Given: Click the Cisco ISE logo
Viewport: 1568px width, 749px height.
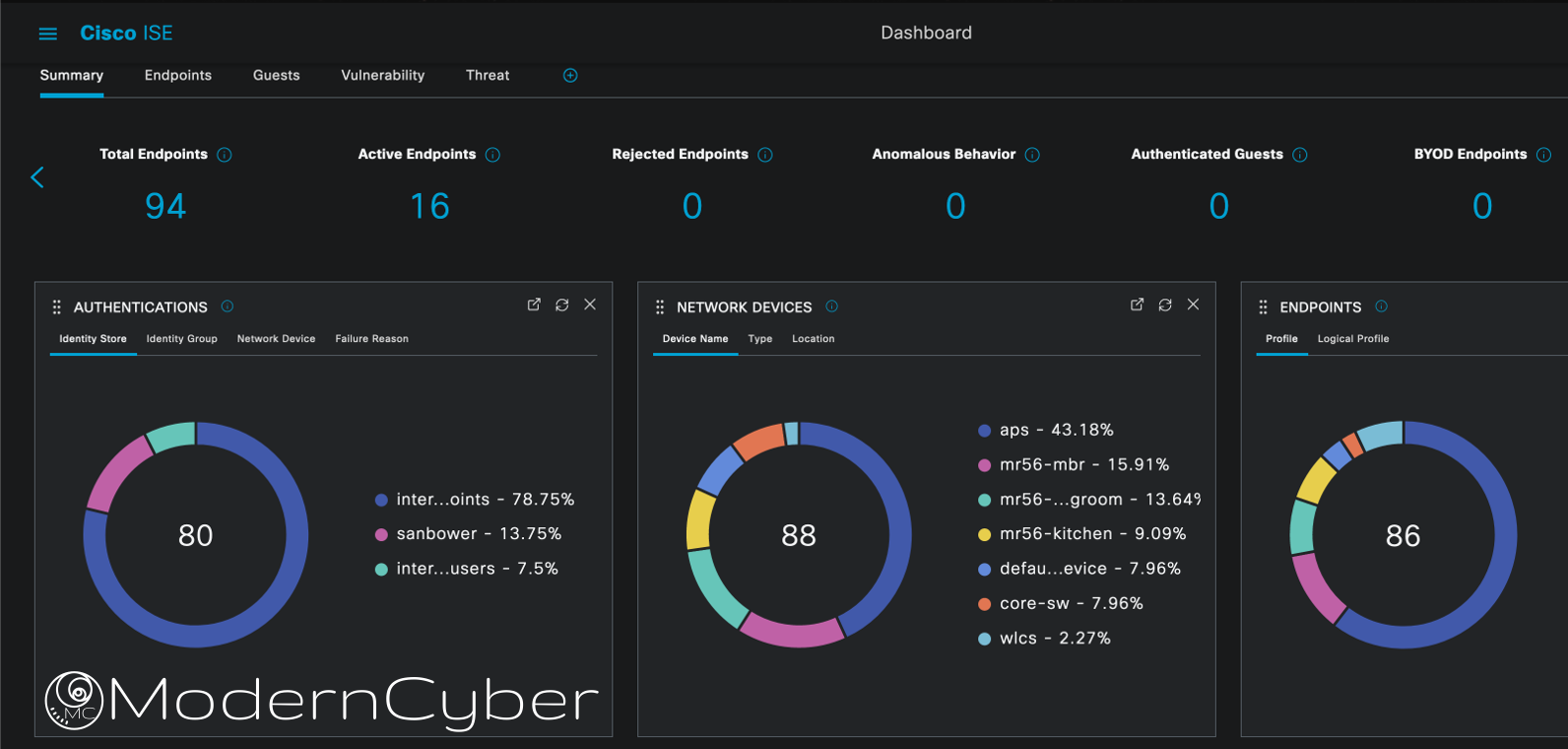Looking at the screenshot, I should [126, 34].
